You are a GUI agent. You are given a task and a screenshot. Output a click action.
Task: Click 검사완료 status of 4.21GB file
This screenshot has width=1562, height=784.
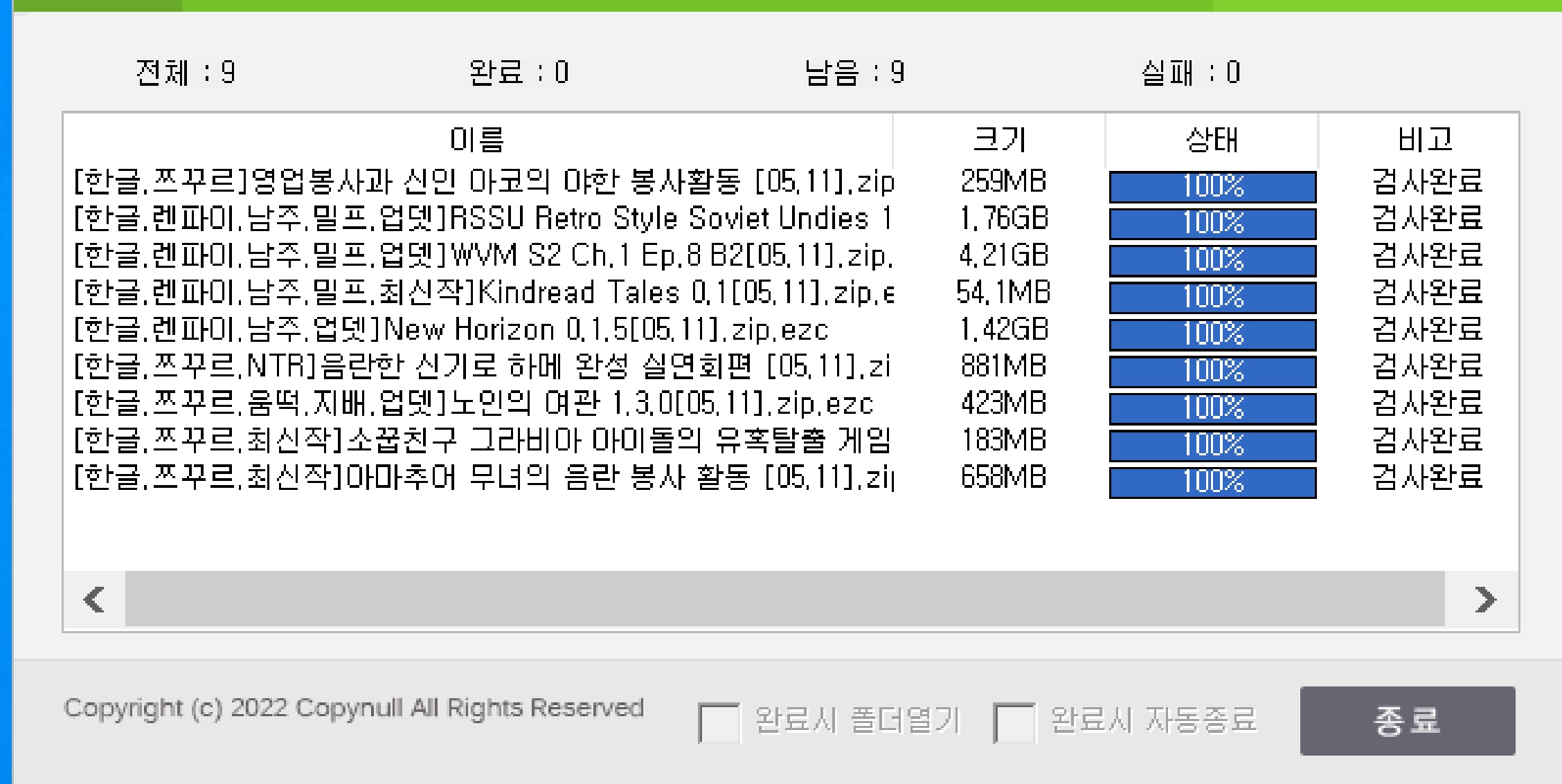(1427, 256)
